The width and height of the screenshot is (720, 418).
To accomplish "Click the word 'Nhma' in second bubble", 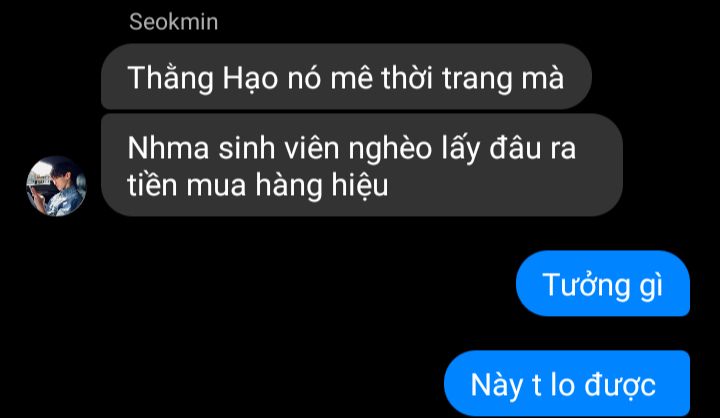I will pos(168,148).
